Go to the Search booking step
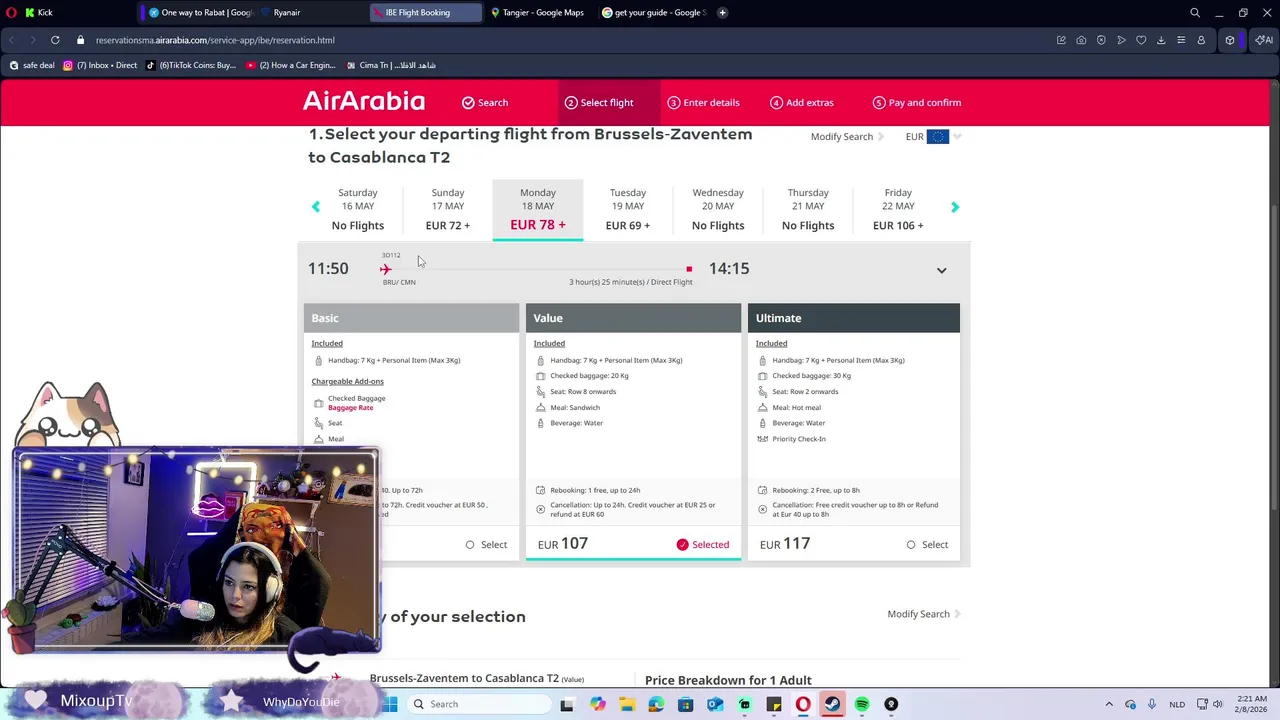Viewport: 1280px width, 720px height. pyautogui.click(x=485, y=102)
